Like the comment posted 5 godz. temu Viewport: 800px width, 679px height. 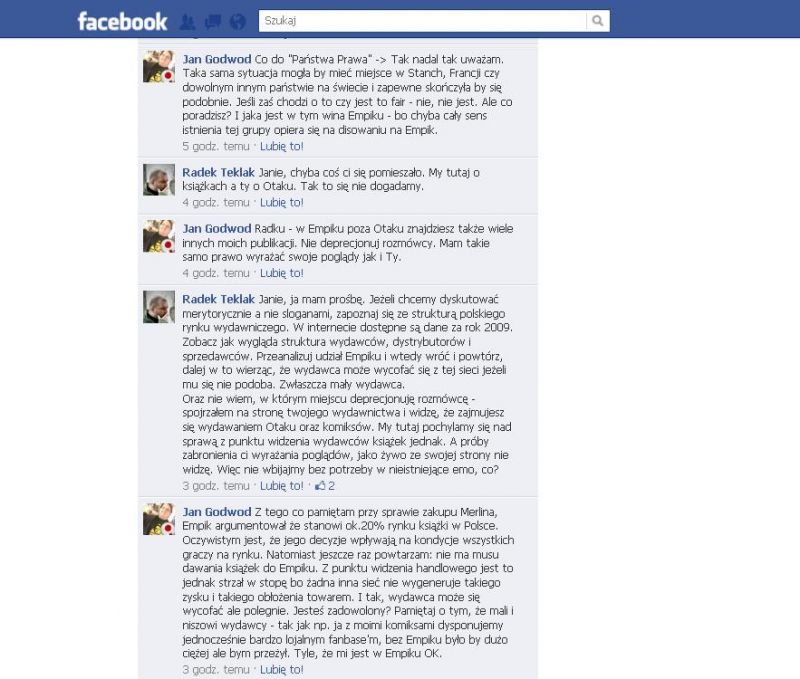click(282, 146)
